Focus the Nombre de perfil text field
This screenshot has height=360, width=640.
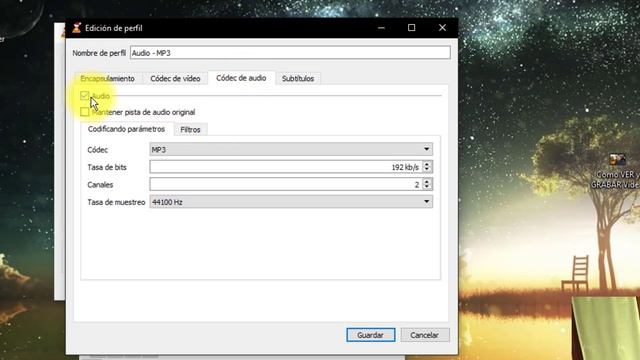tap(290, 53)
